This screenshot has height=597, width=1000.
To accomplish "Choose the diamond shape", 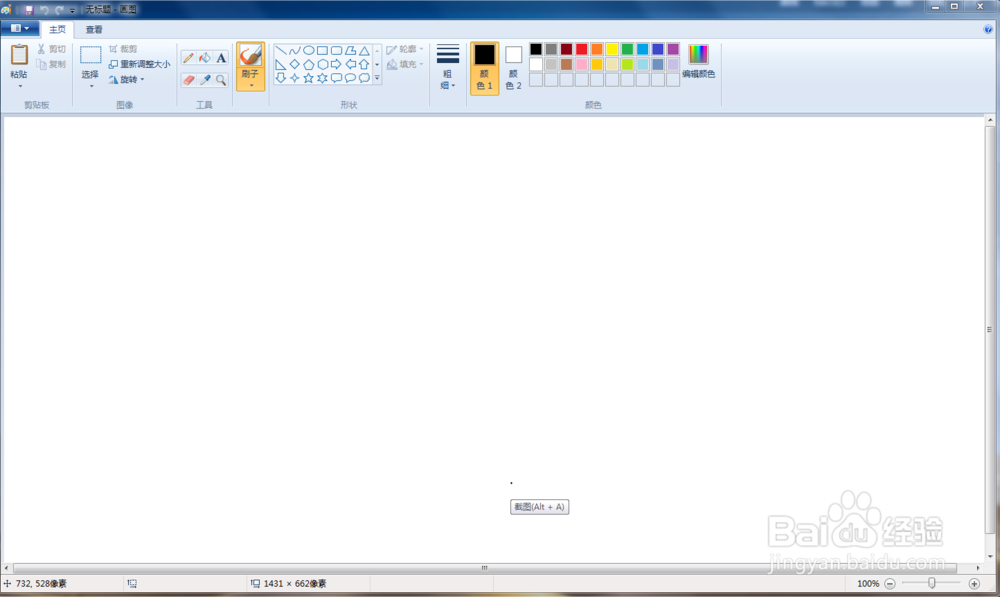I will pyautogui.click(x=295, y=64).
